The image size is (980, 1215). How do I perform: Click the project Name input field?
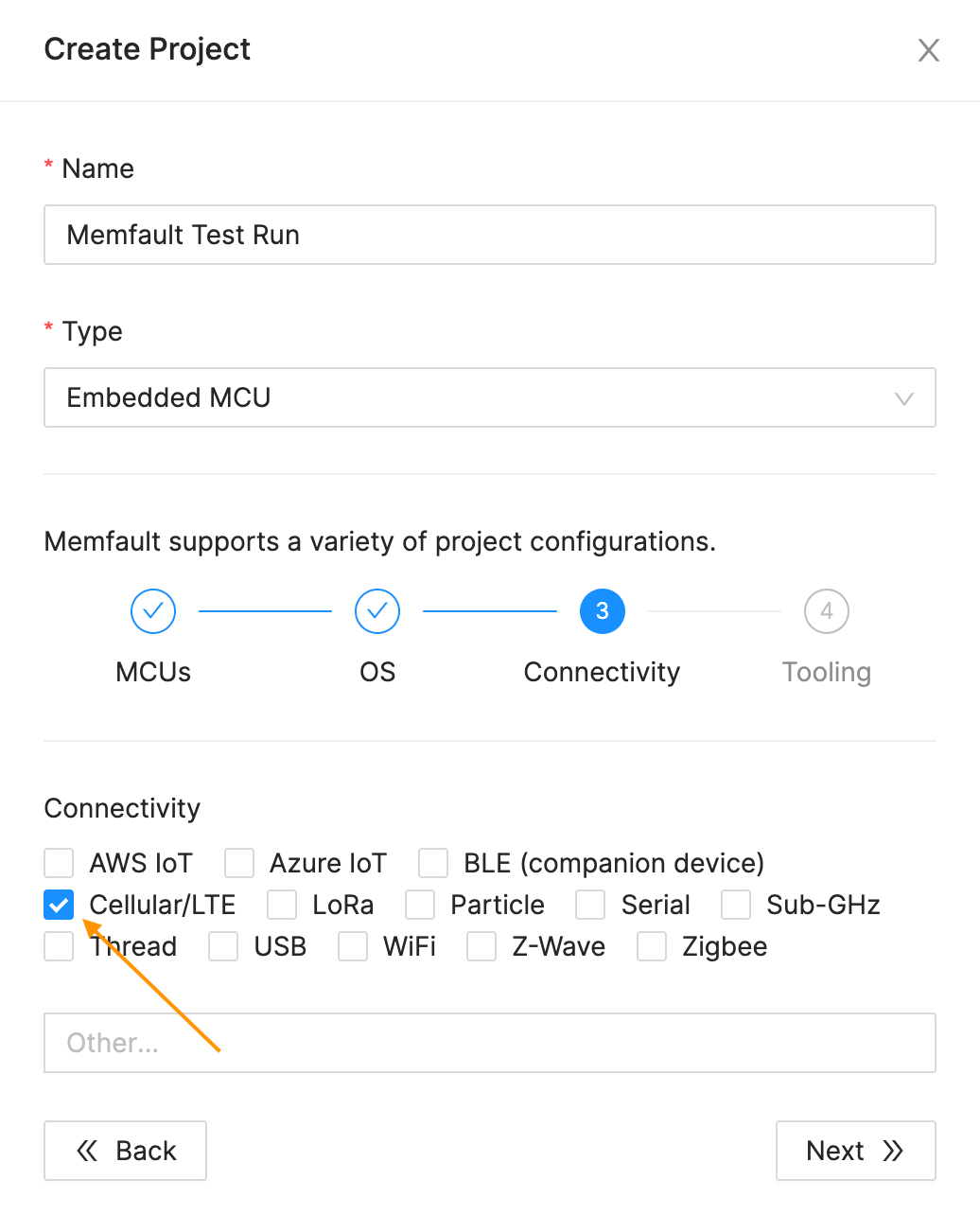(x=489, y=235)
